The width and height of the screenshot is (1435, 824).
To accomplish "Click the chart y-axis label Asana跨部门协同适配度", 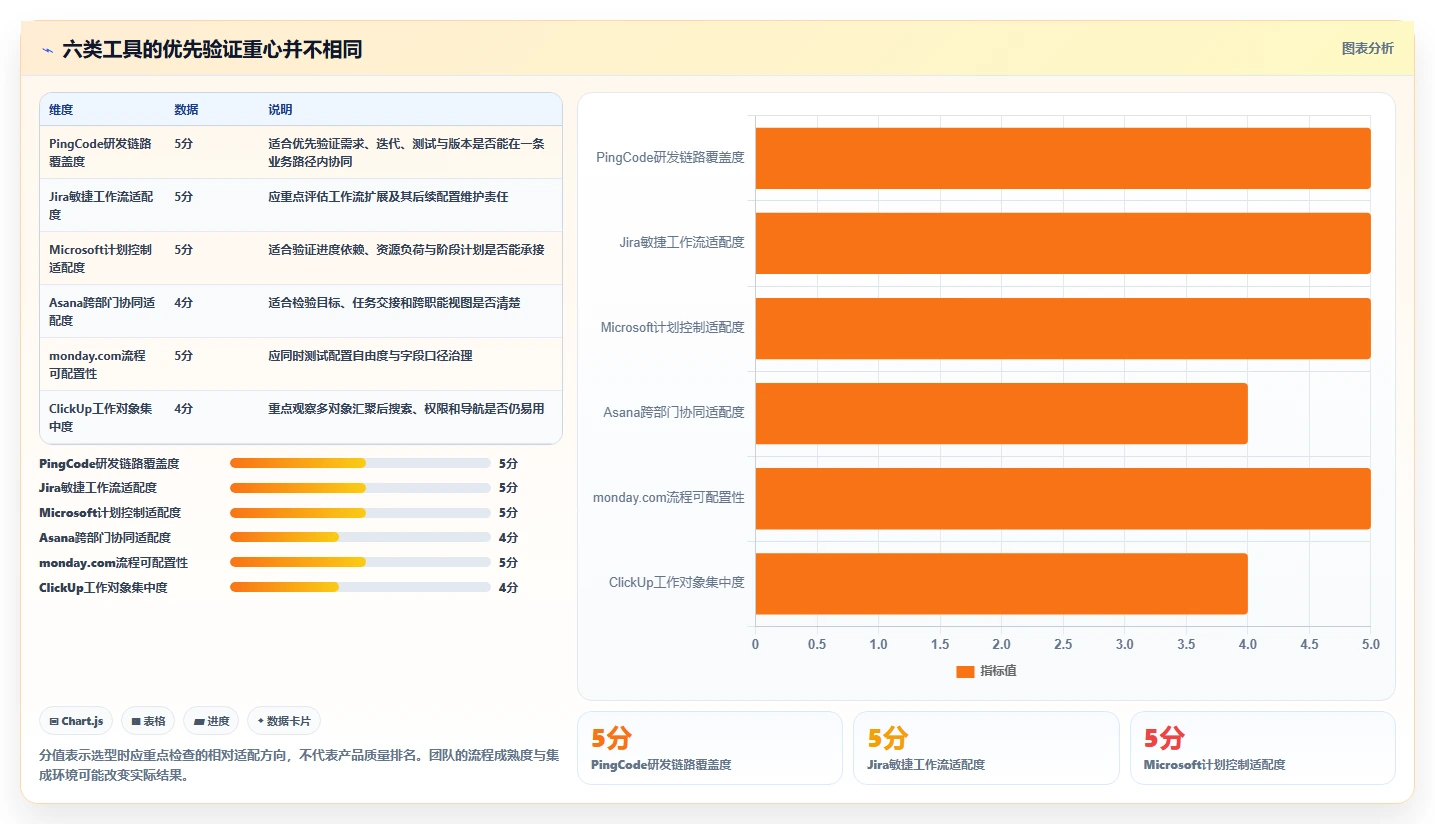I will tap(674, 412).
